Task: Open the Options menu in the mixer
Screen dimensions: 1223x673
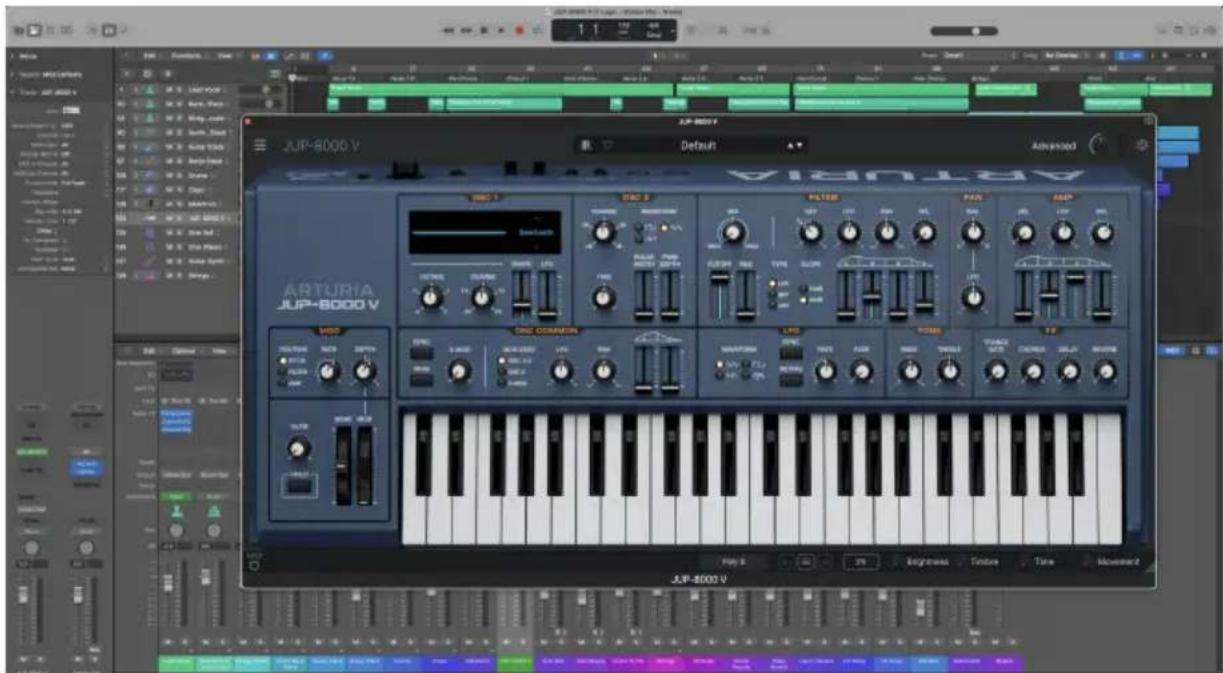Action: click(184, 352)
